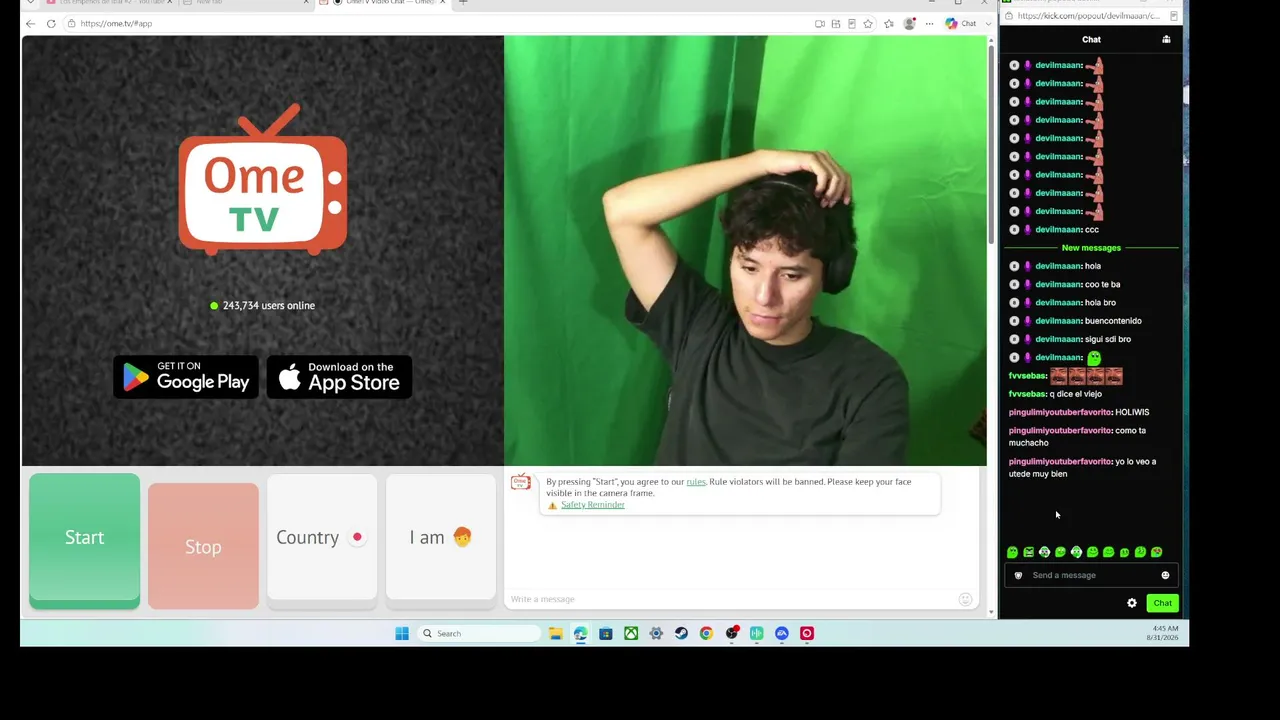1280x720 pixels.
Task: Click the Get it on Google Play badge
Action: (186, 377)
